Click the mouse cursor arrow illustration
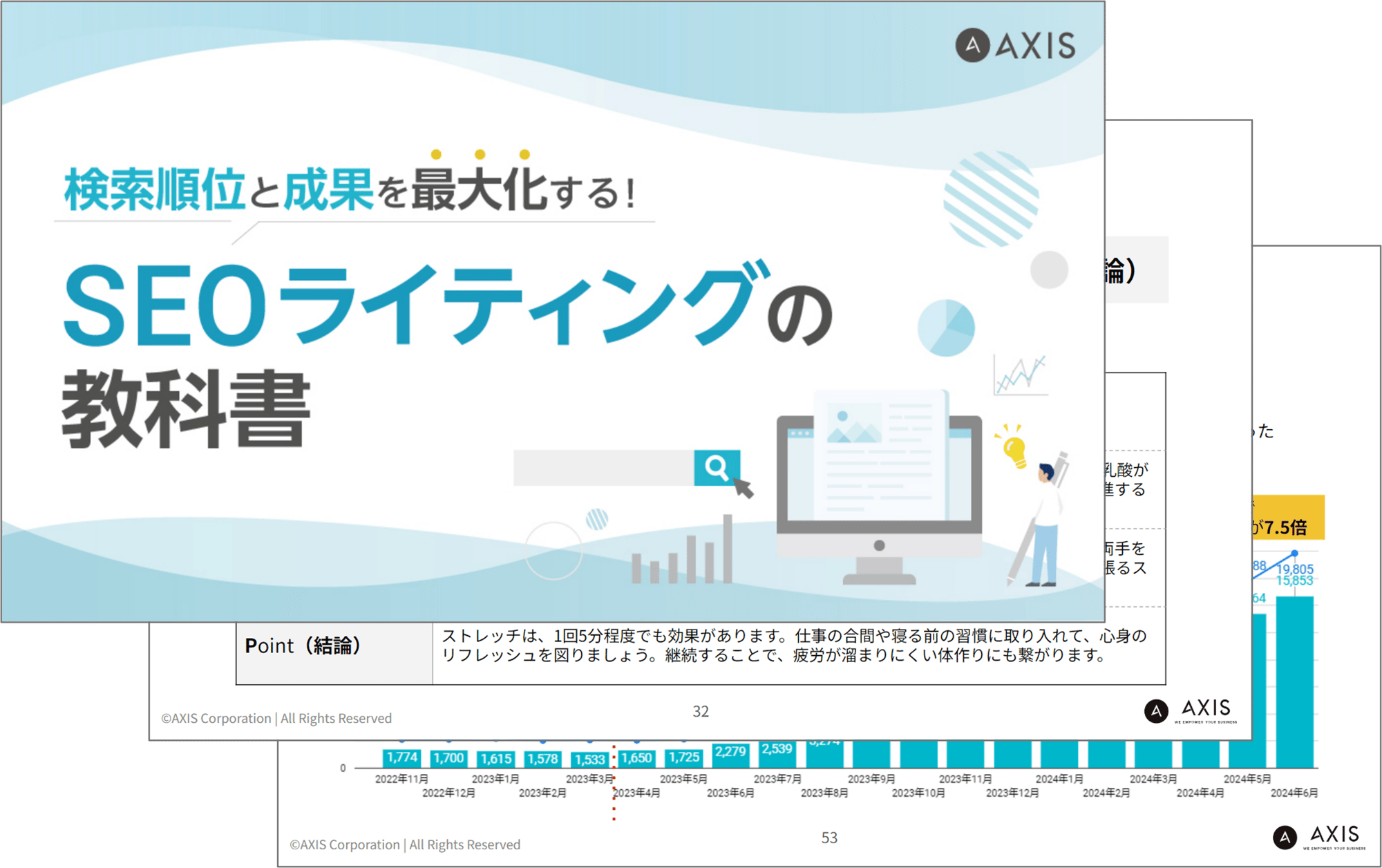This screenshot has width=1382, height=868. pos(743,487)
